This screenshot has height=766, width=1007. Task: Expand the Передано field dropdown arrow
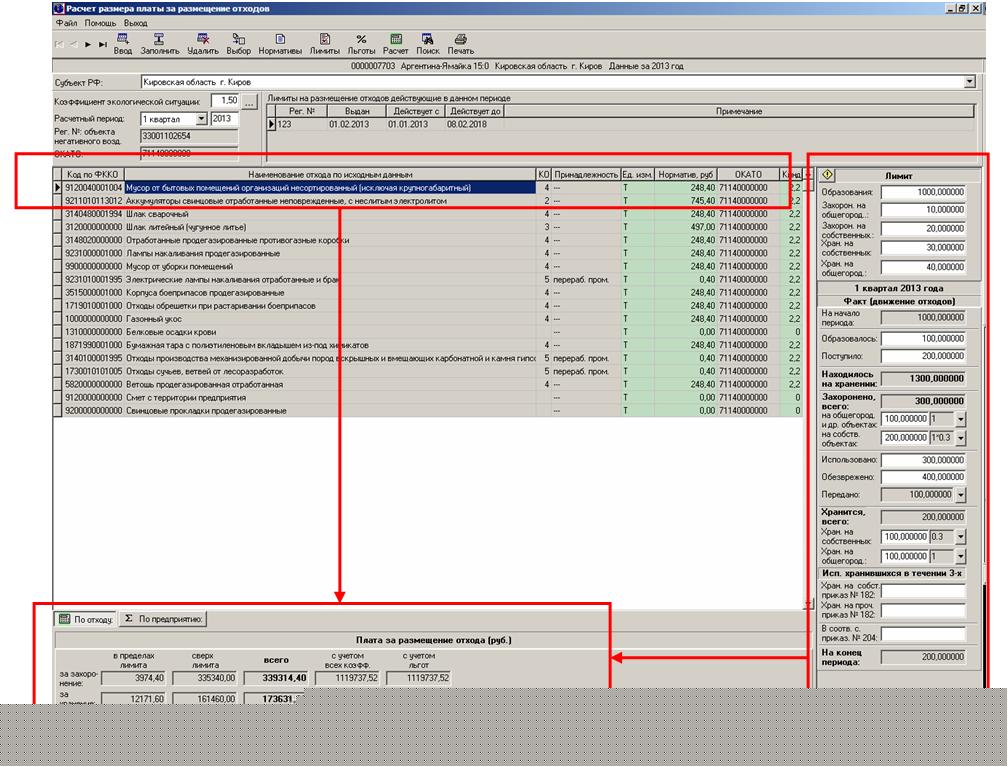(960, 495)
